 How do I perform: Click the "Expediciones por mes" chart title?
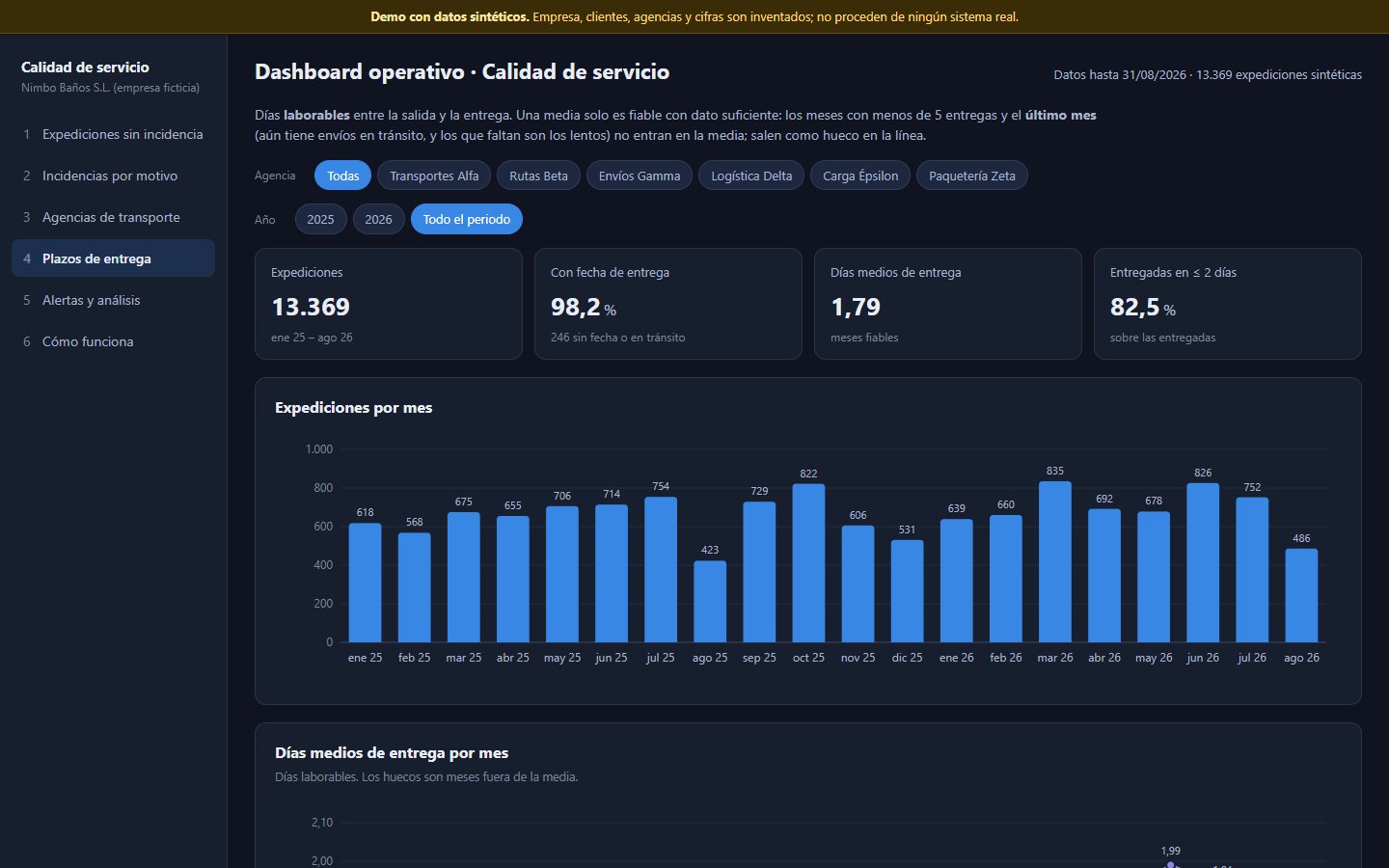click(354, 408)
